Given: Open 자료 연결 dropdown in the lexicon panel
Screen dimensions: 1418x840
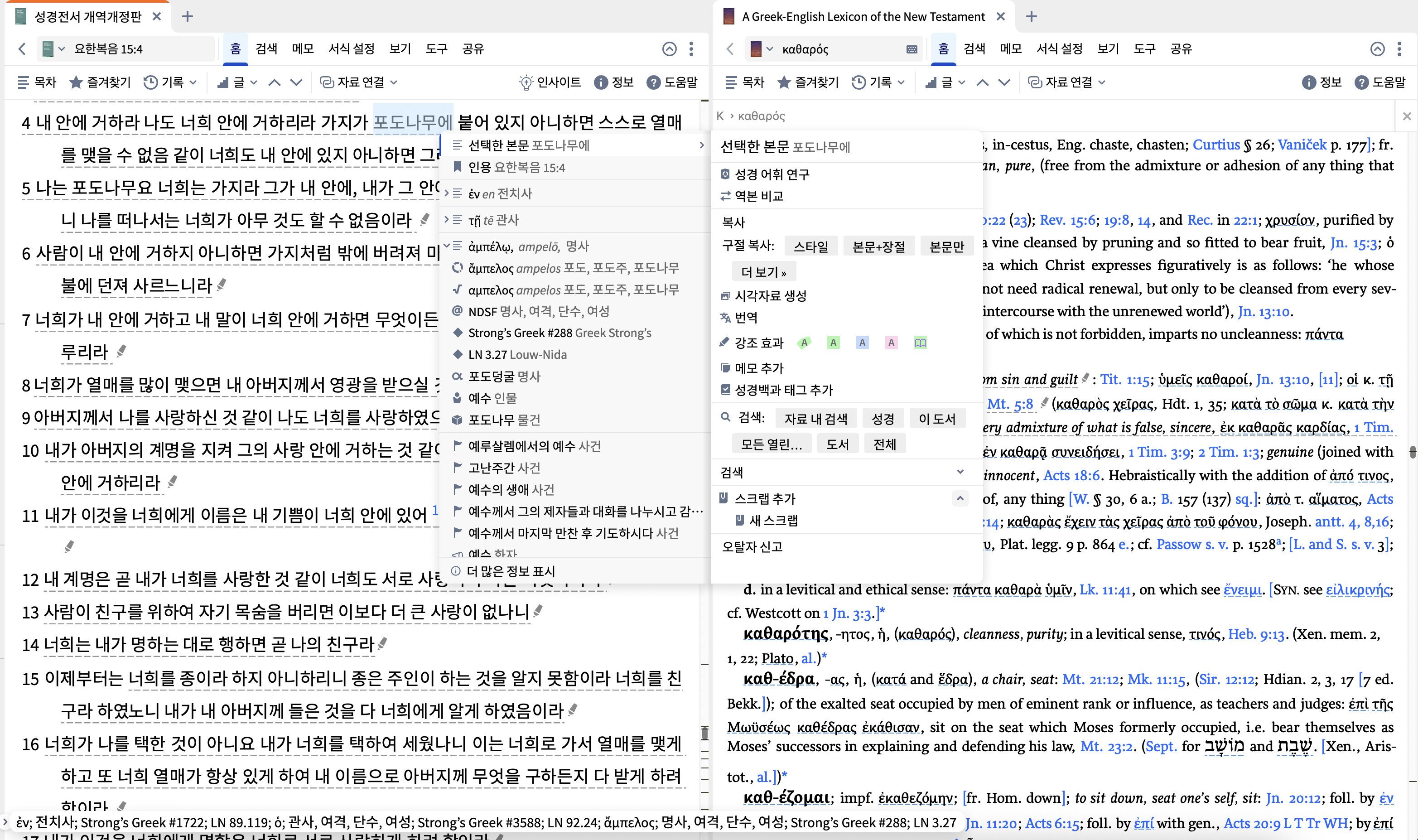Looking at the screenshot, I should (1066, 82).
